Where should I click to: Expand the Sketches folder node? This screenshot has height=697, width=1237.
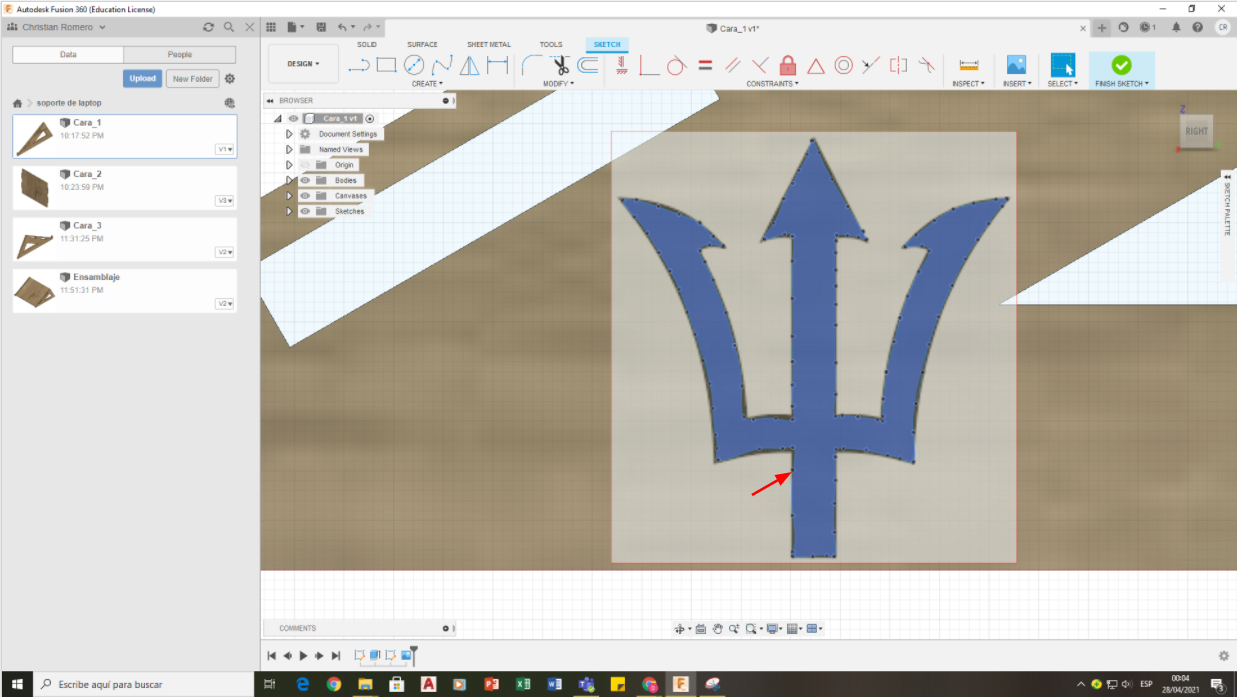click(290, 211)
